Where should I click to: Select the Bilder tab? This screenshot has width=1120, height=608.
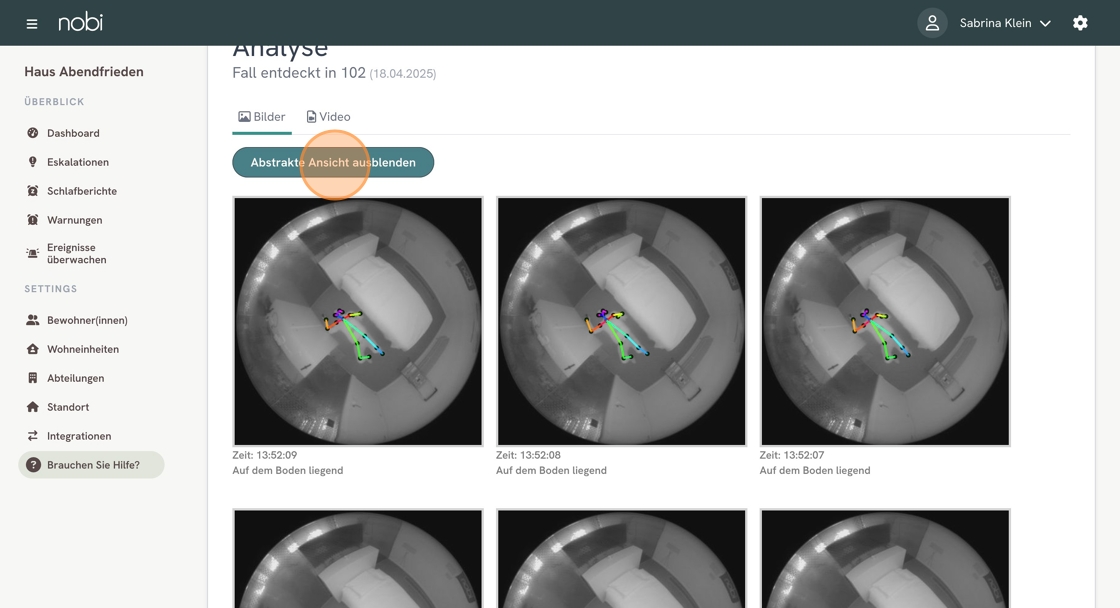click(x=262, y=117)
